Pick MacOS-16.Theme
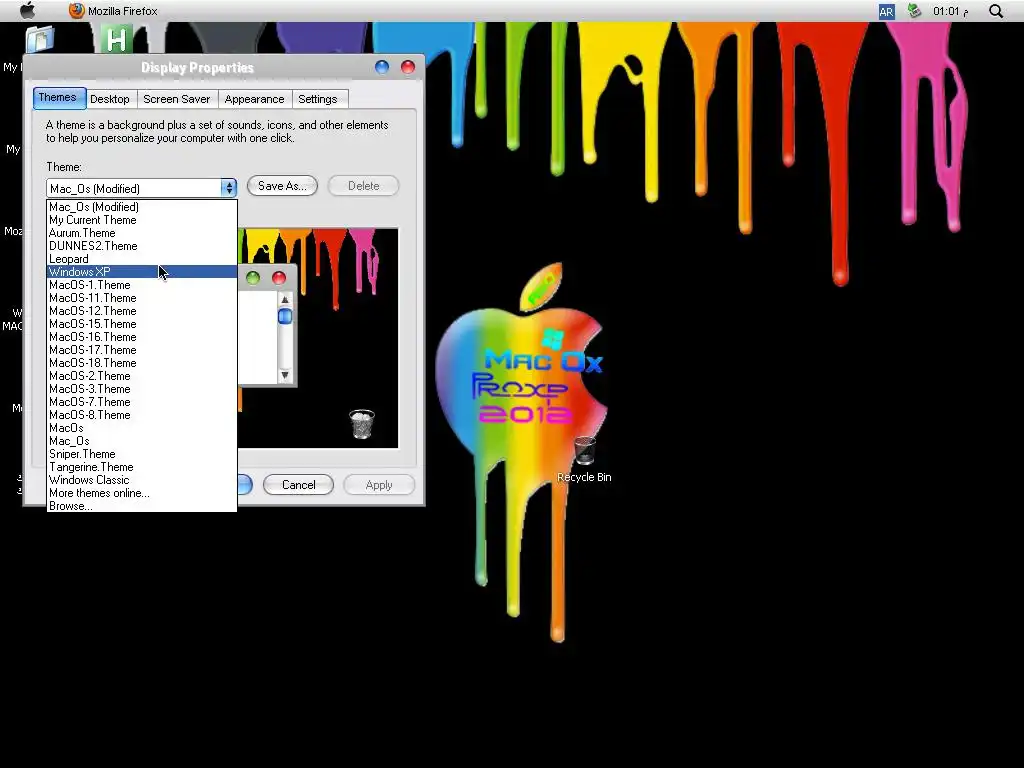This screenshot has height=768, width=1024. [142, 337]
